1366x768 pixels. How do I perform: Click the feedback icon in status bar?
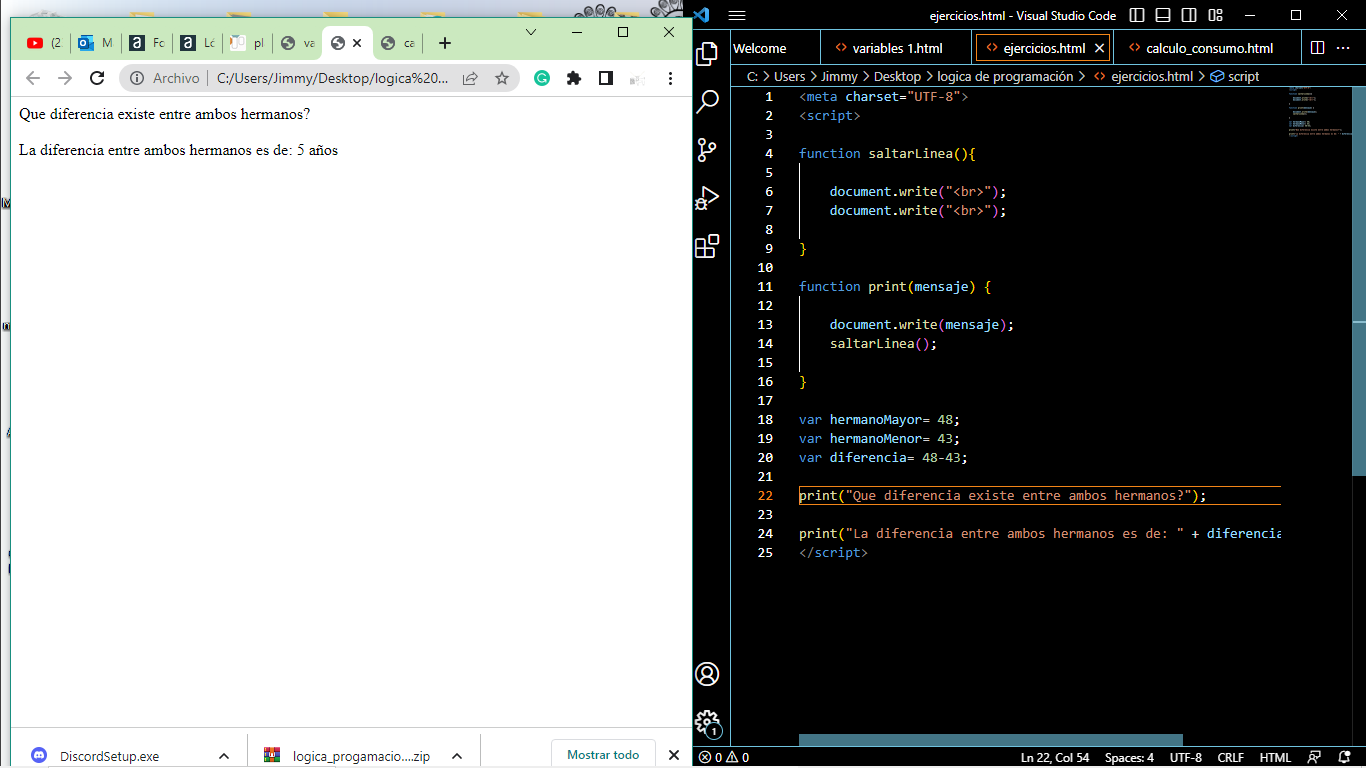tap(1316, 757)
